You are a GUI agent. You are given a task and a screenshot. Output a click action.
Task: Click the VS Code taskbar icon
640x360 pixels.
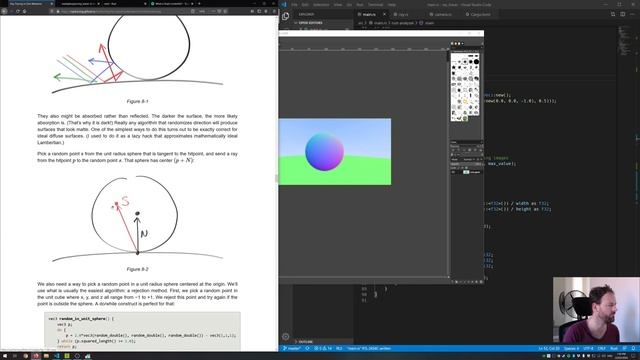click(x=56, y=356)
